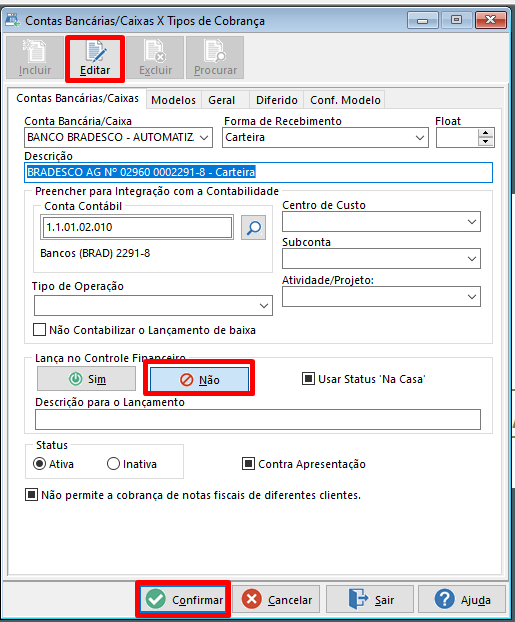Close the window with red X
This screenshot has width=515, height=622.
(491, 20)
